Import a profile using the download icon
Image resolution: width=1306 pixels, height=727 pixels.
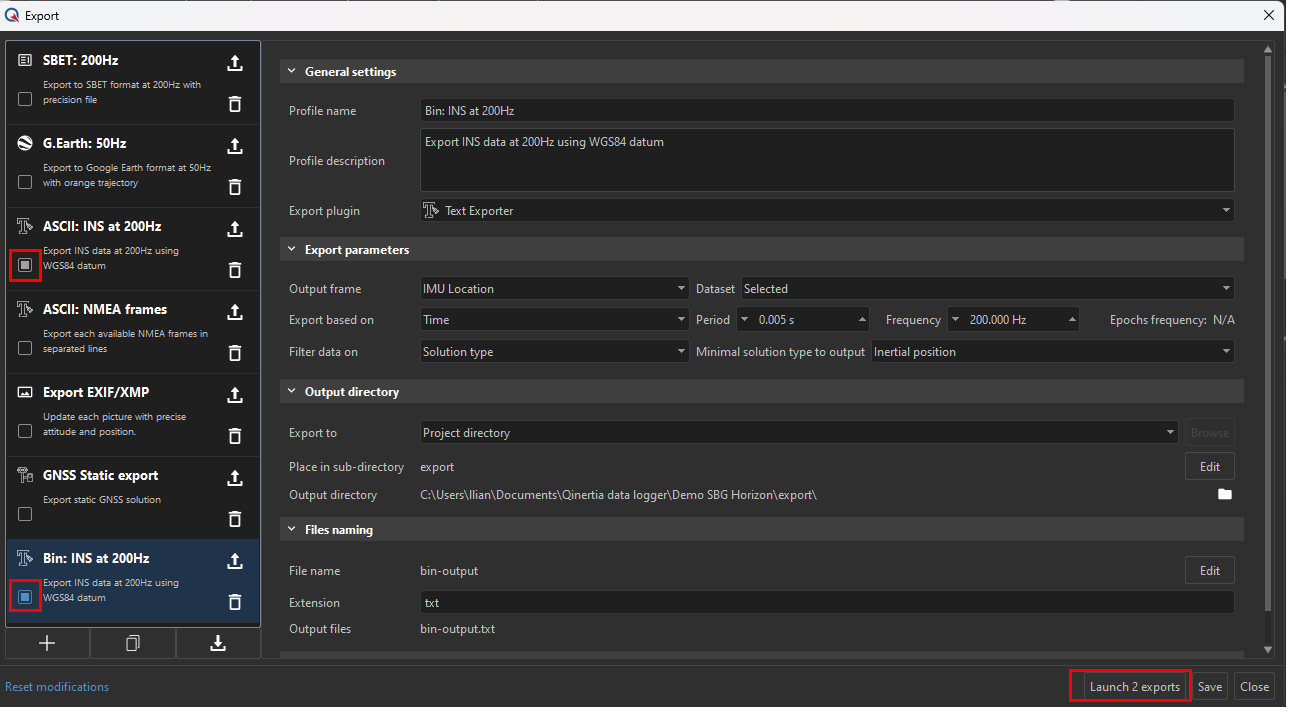pyautogui.click(x=218, y=643)
